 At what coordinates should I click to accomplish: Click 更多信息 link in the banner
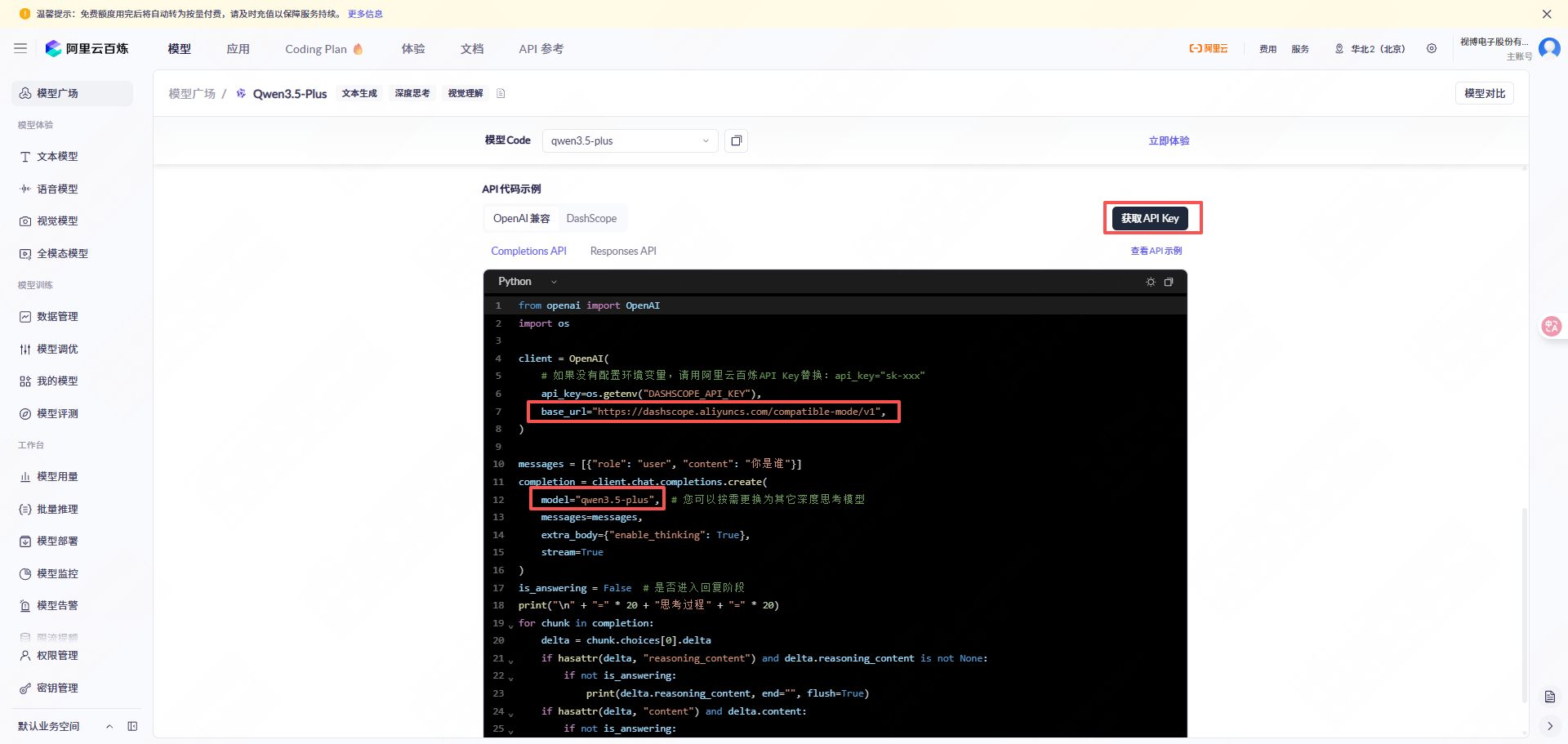tap(365, 14)
